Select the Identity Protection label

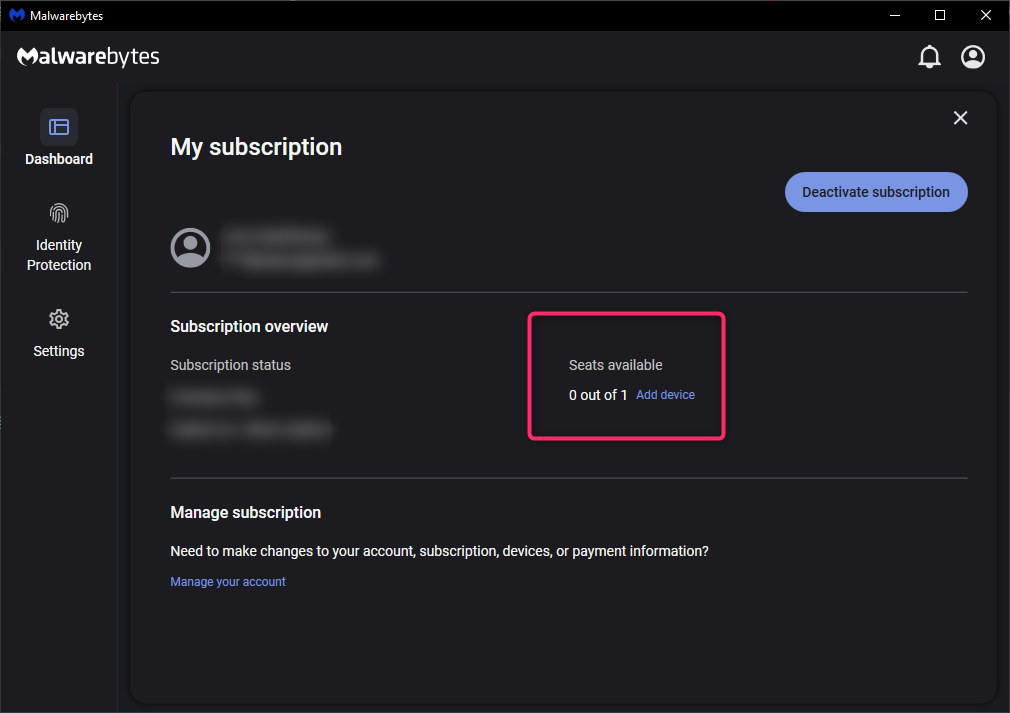[59, 255]
